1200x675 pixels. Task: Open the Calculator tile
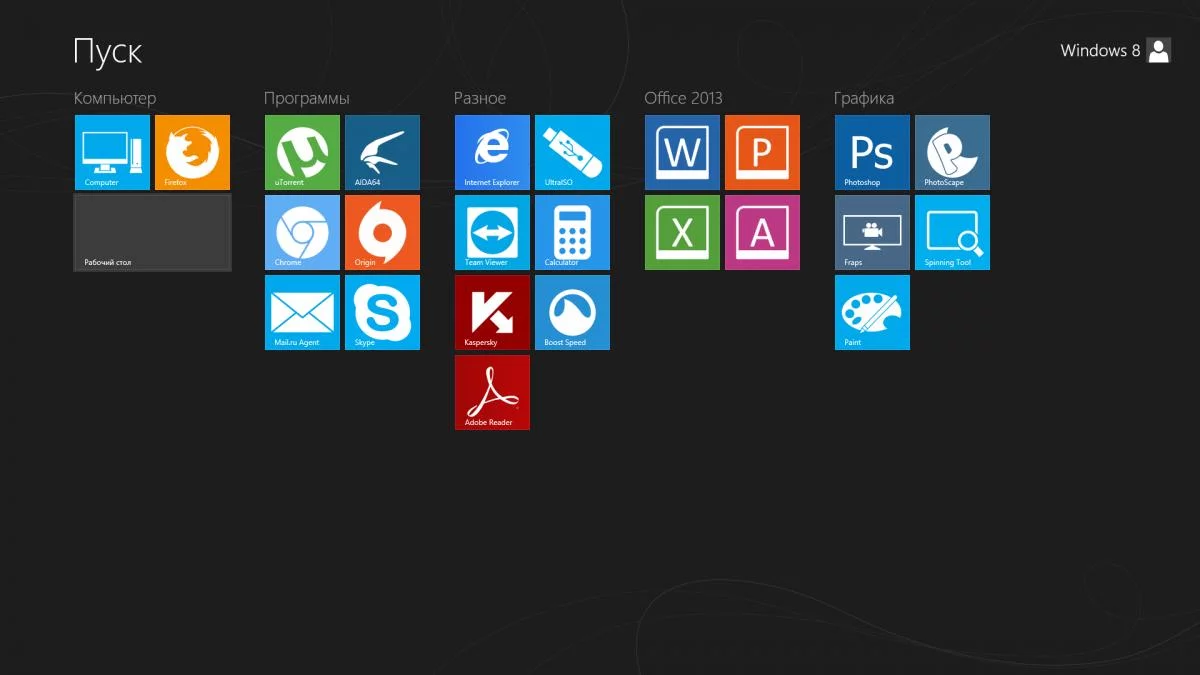tap(572, 232)
